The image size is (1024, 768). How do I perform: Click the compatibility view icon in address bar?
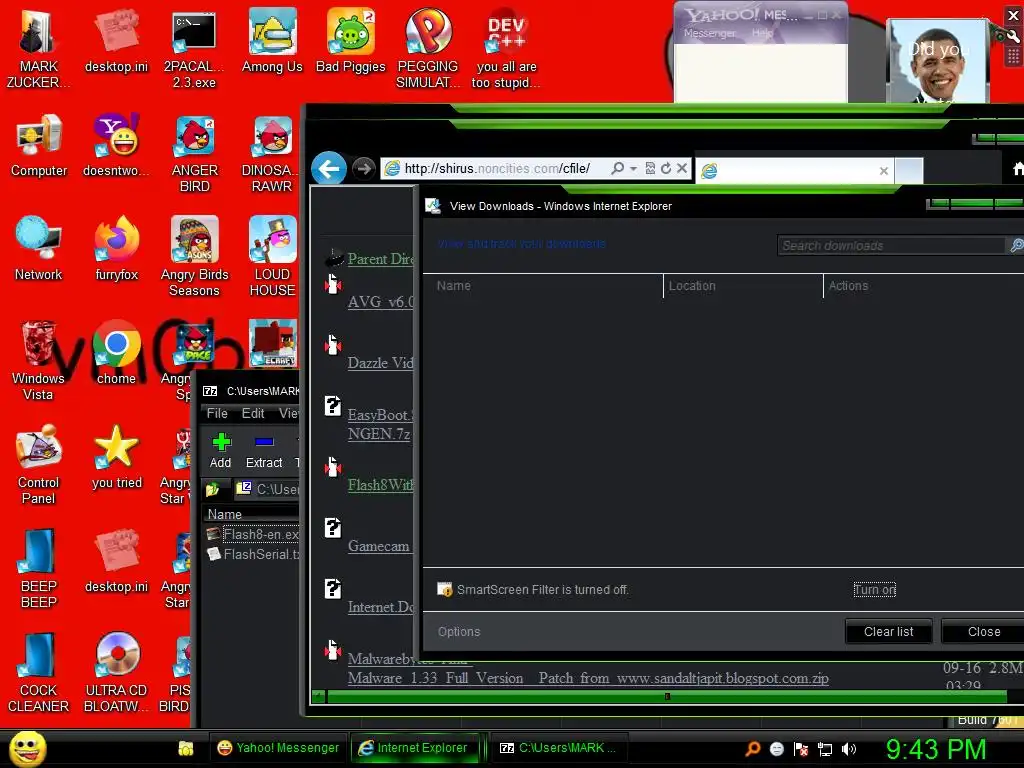650,168
